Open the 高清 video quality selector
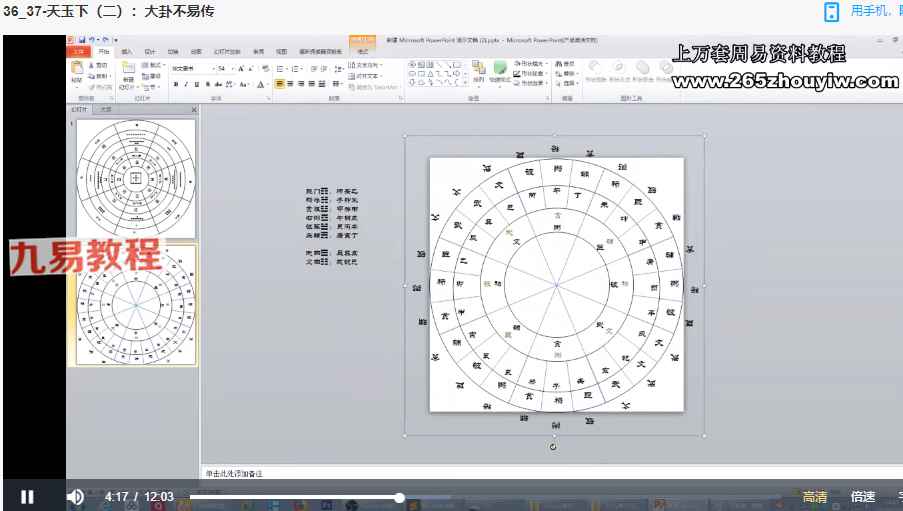The height and width of the screenshot is (511, 903). pos(815,497)
